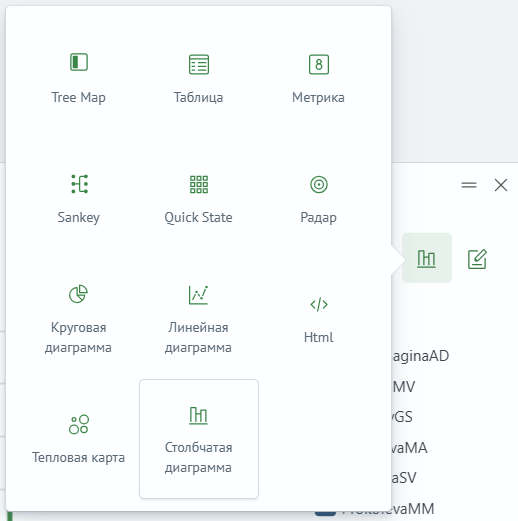Select the Html code icon
Screen dimensions: 518x521
pyautogui.click(x=319, y=304)
